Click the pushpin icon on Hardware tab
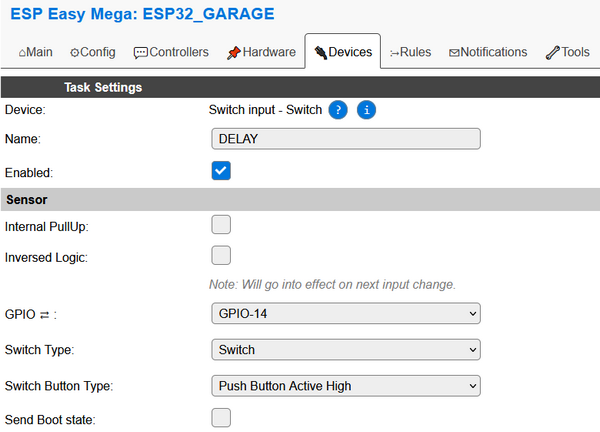This screenshot has width=600, height=432. [x=233, y=53]
